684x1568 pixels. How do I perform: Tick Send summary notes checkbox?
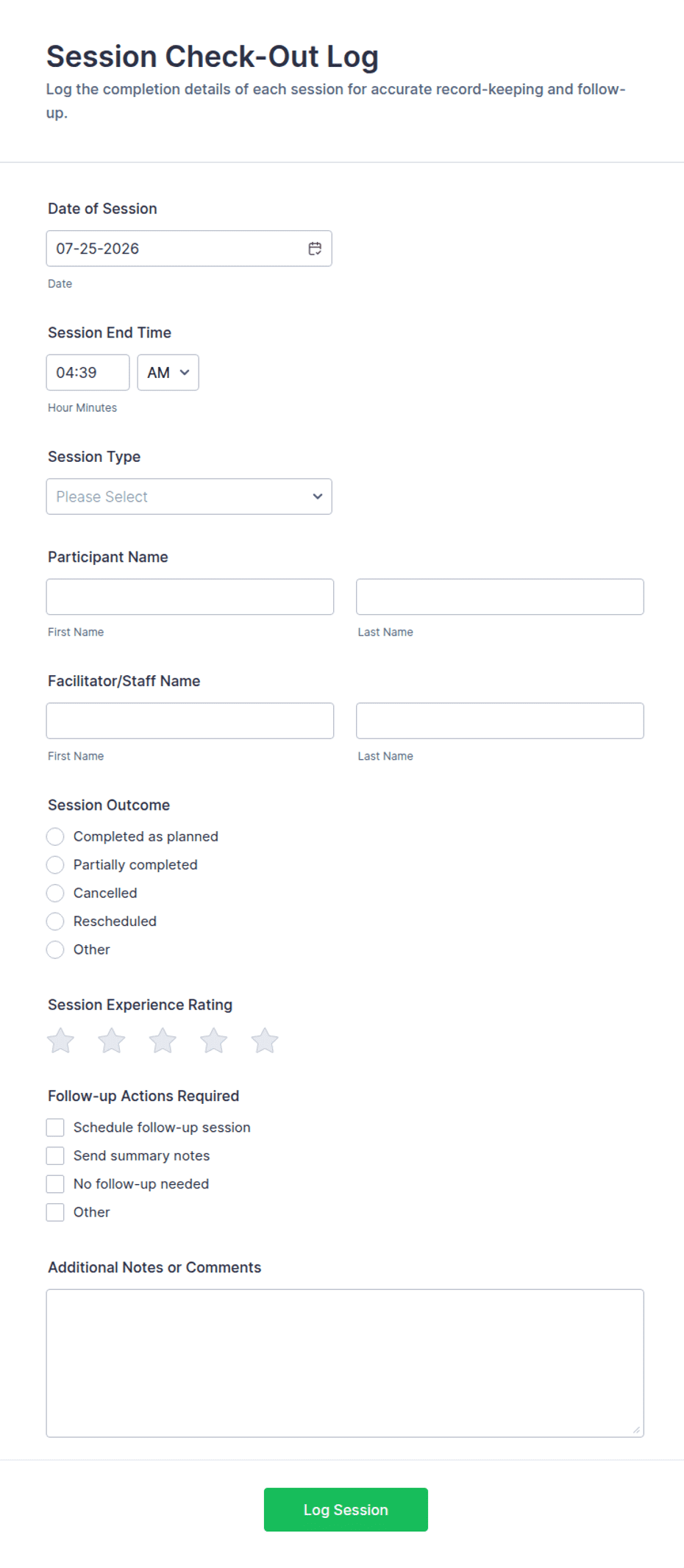(55, 1156)
